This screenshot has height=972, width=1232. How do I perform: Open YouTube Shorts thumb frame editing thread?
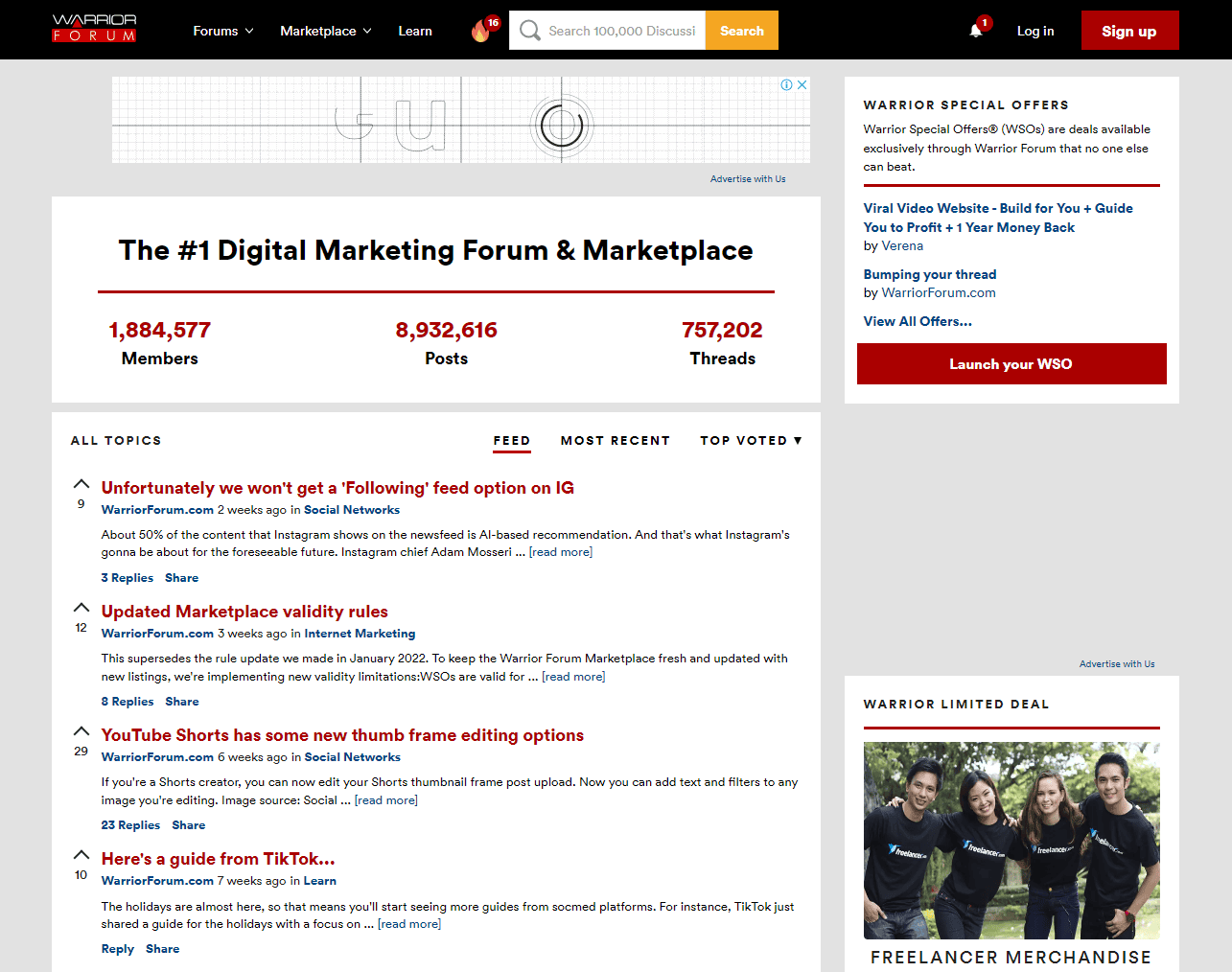342,735
